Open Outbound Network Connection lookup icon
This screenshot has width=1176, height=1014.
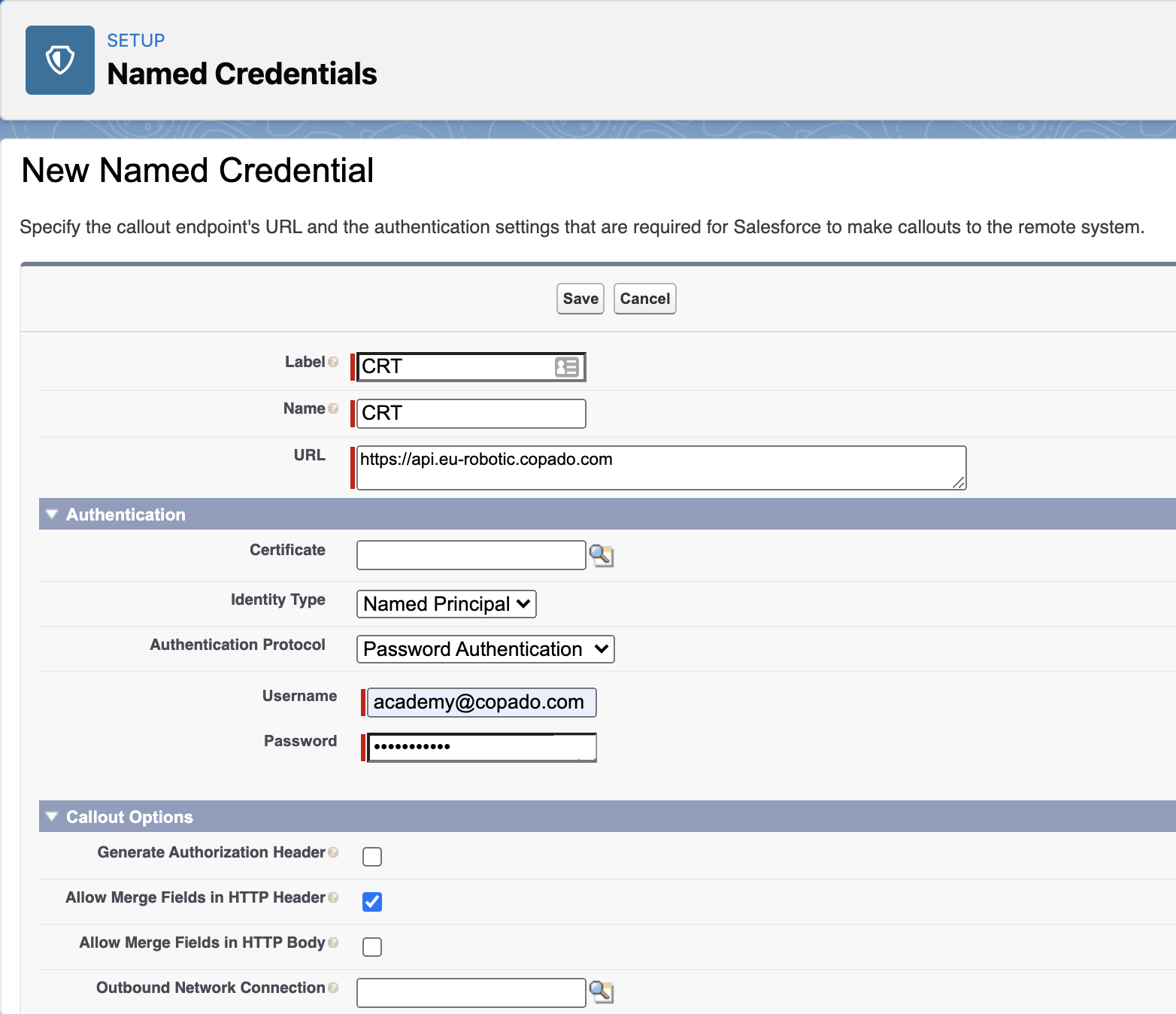(602, 992)
